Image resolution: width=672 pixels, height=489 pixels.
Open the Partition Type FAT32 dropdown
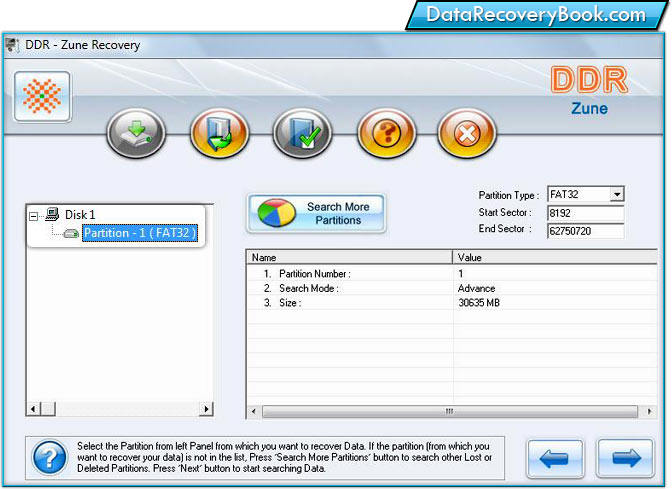point(617,194)
